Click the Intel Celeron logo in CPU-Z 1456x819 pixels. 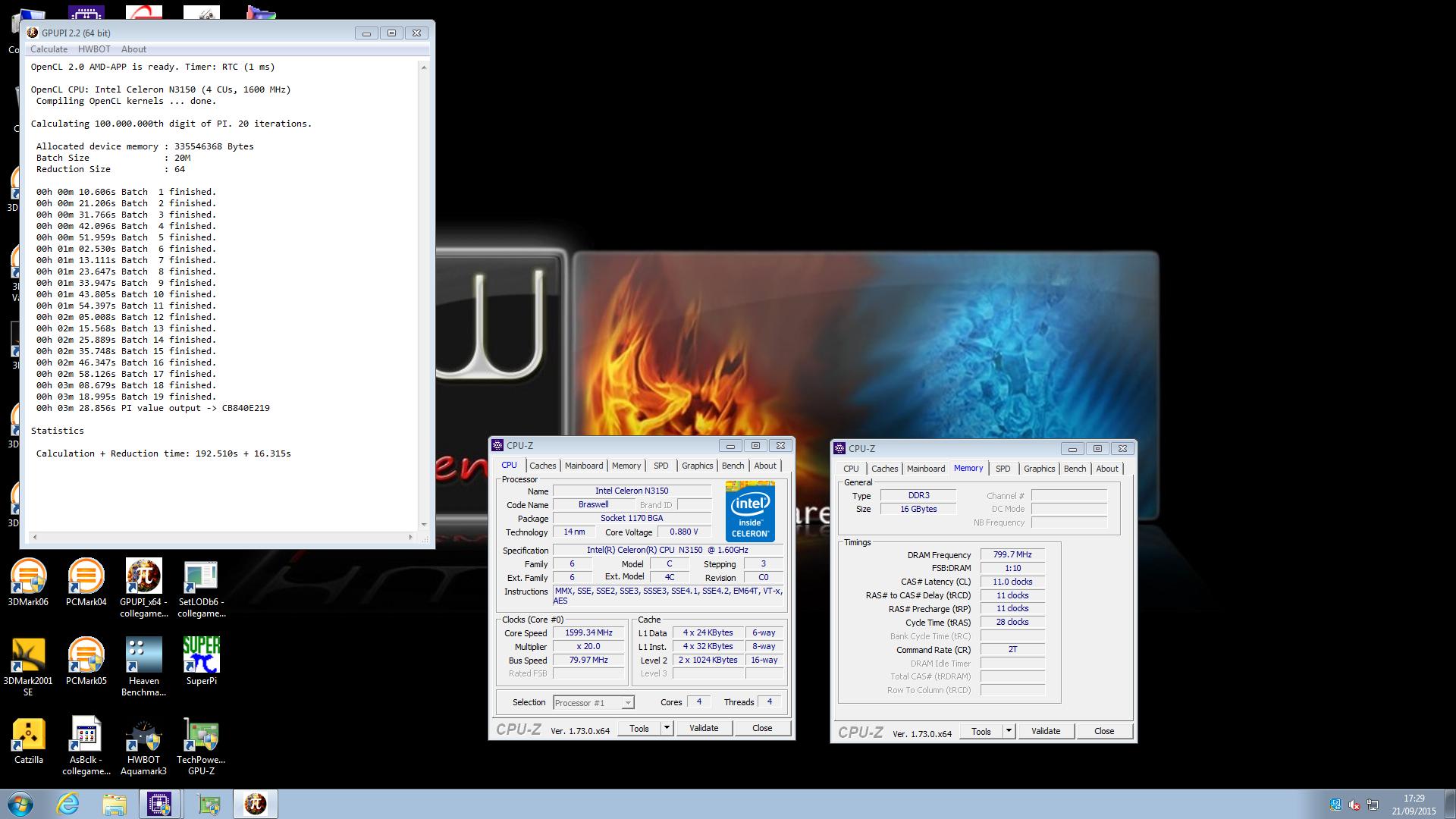(750, 510)
